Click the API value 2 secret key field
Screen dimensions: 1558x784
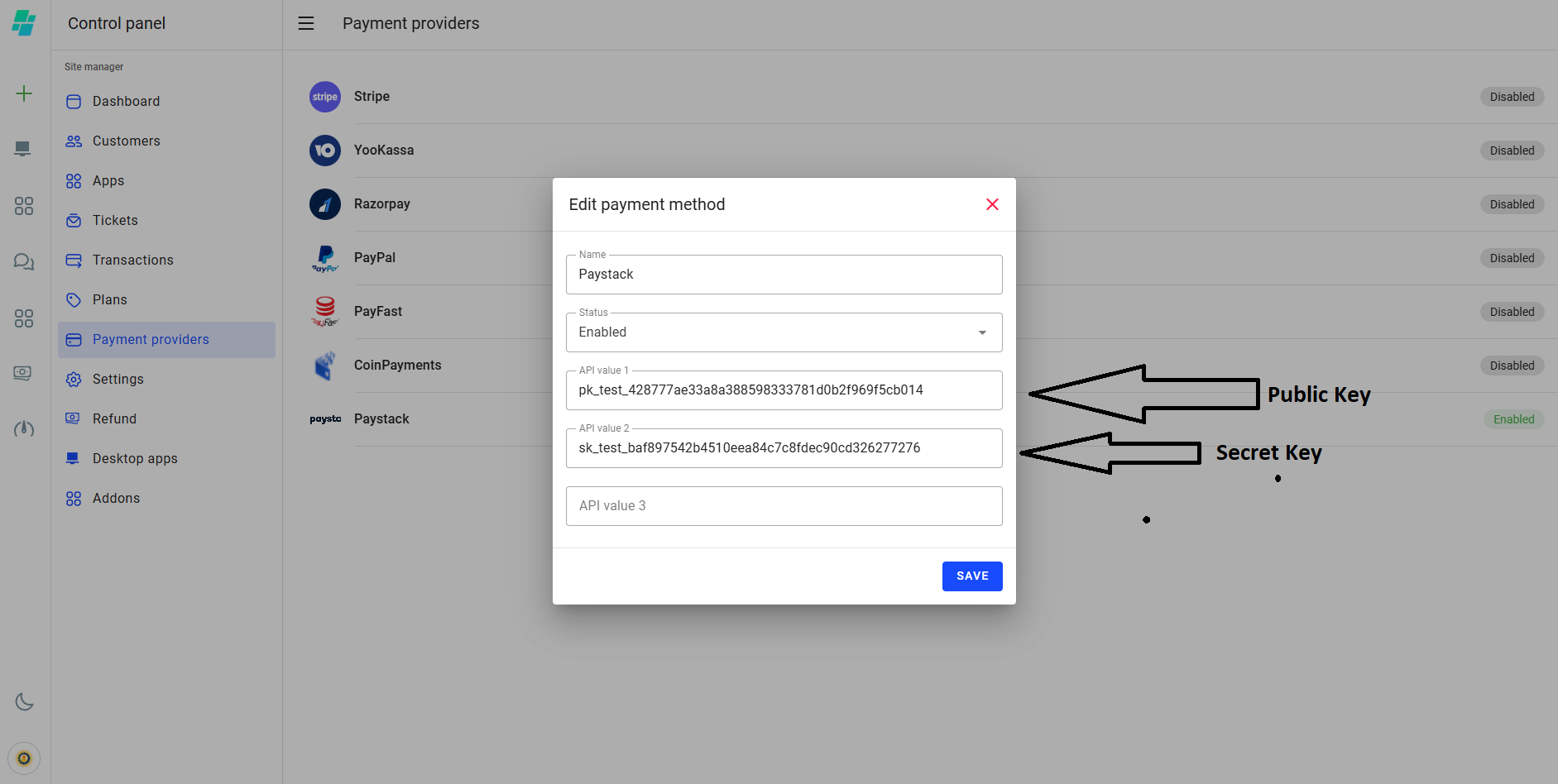(783, 448)
